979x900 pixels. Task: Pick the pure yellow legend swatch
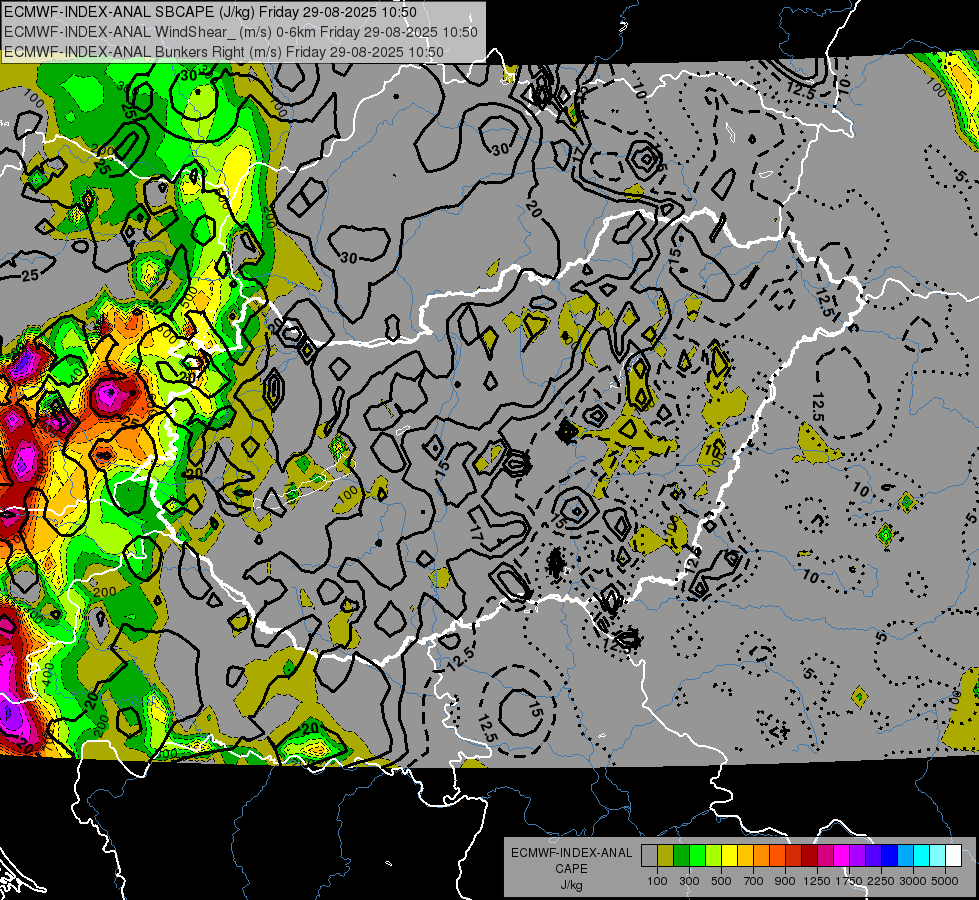pos(729,856)
